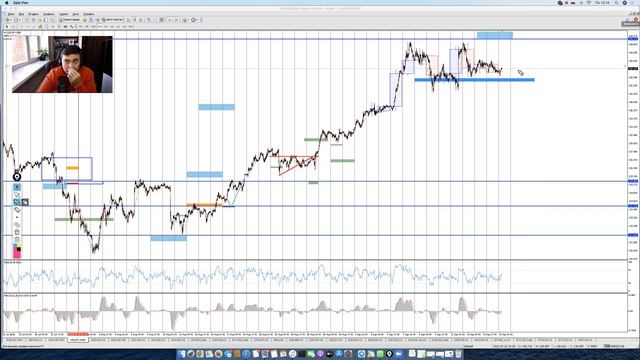Viewport: 640px width, 360px height.
Task: Switch to the M1 timeframe
Action: (80, 27)
